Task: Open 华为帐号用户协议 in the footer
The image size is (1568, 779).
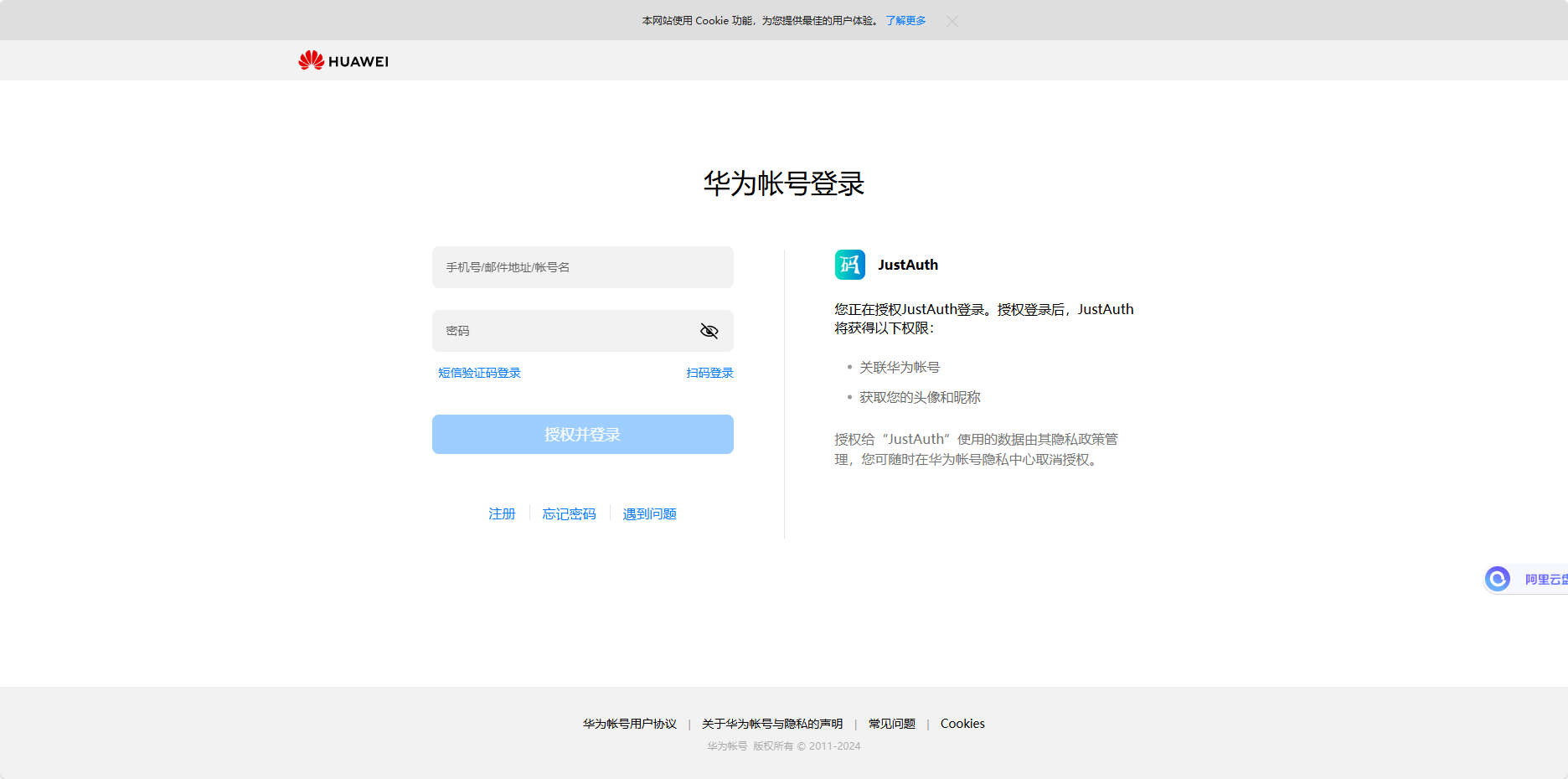Action: click(630, 724)
